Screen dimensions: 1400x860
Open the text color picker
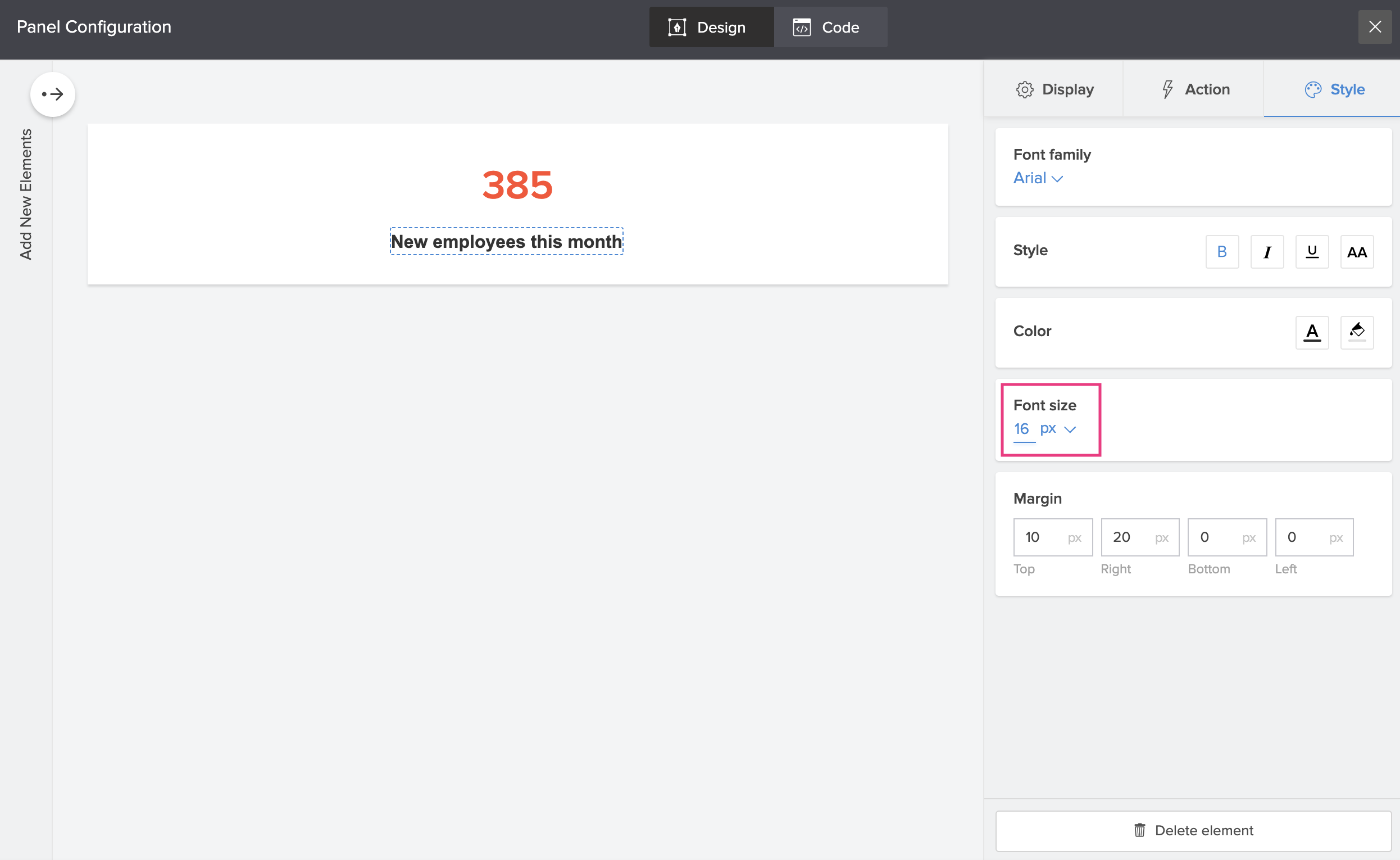[1311, 332]
